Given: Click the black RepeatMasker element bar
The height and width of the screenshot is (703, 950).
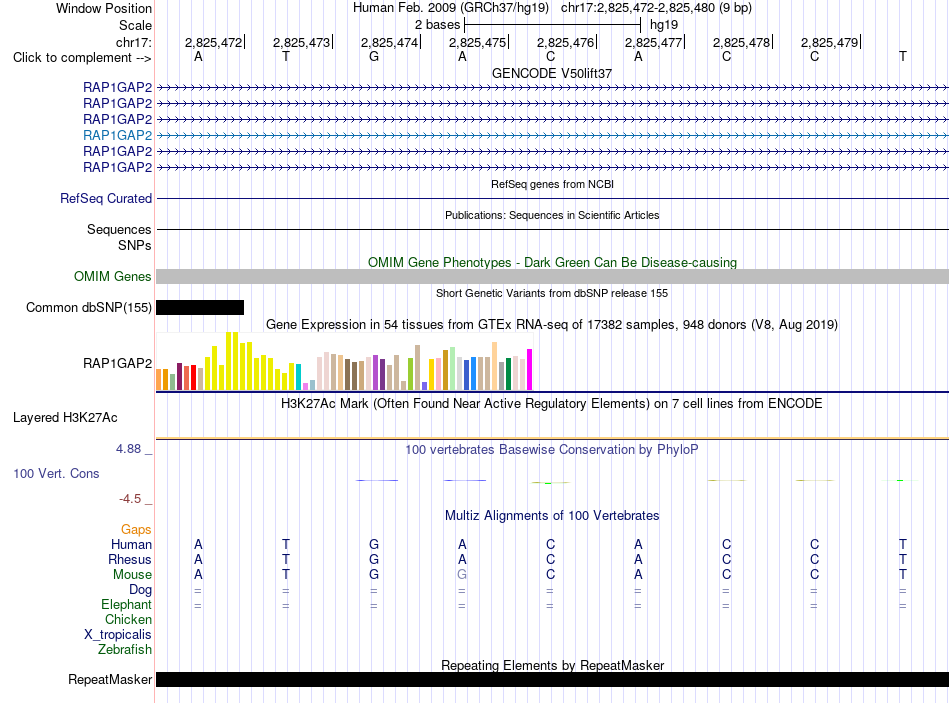Looking at the screenshot, I should click(x=552, y=679).
